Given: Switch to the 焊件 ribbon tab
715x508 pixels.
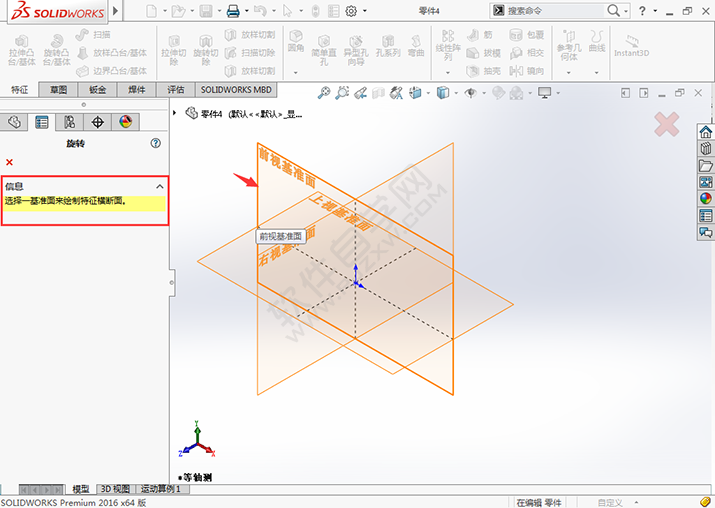Looking at the screenshot, I should click(137, 90).
